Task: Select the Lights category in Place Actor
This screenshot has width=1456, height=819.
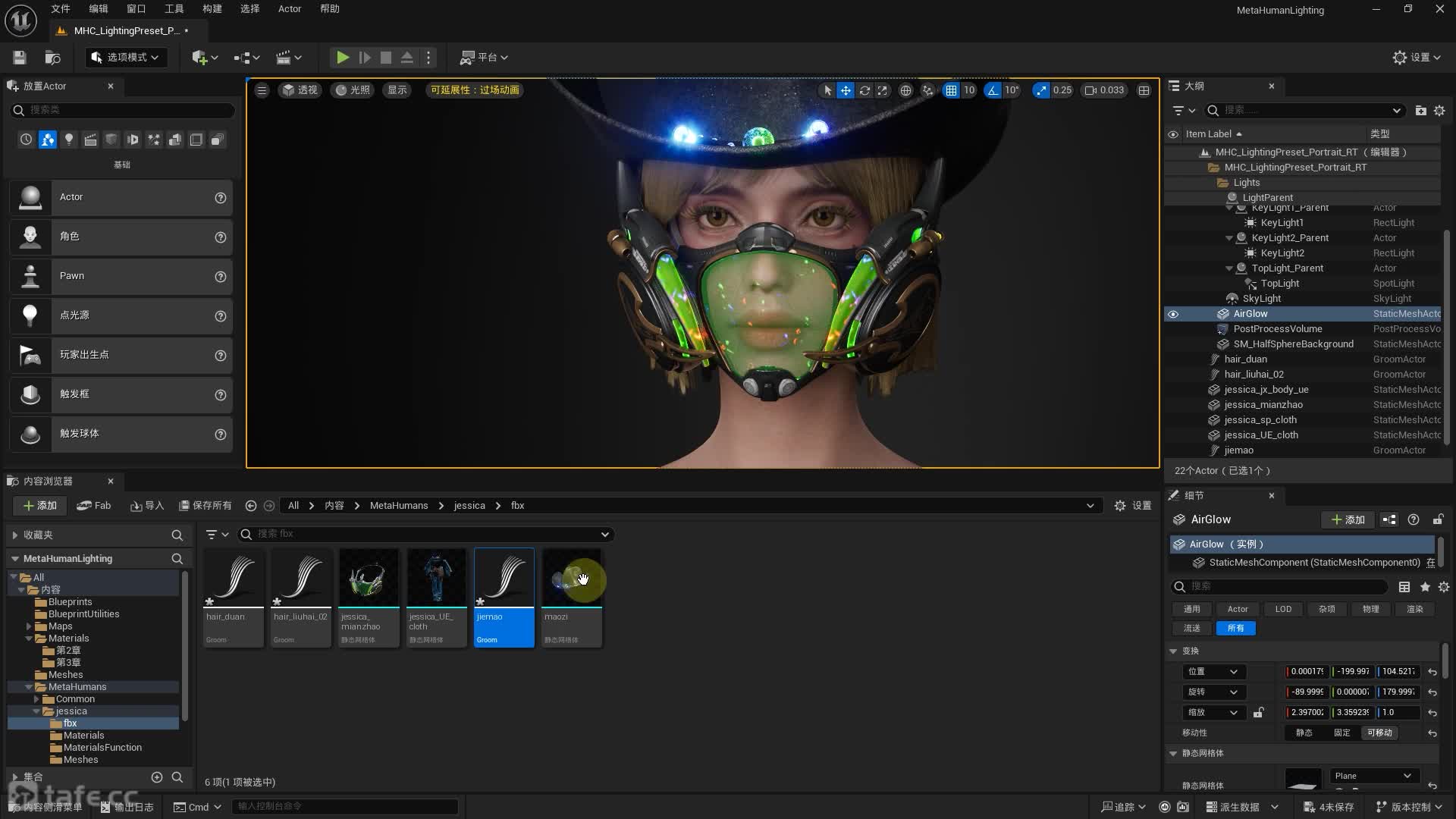Action: [x=69, y=140]
